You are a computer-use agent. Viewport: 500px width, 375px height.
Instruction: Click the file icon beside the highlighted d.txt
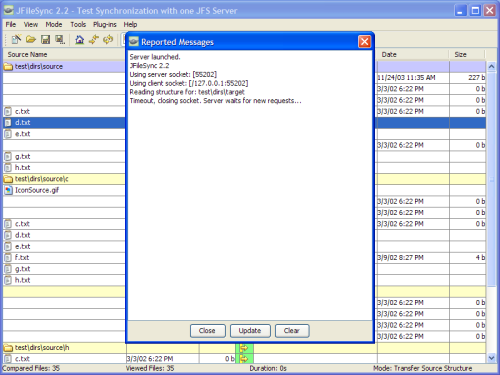coord(8,123)
